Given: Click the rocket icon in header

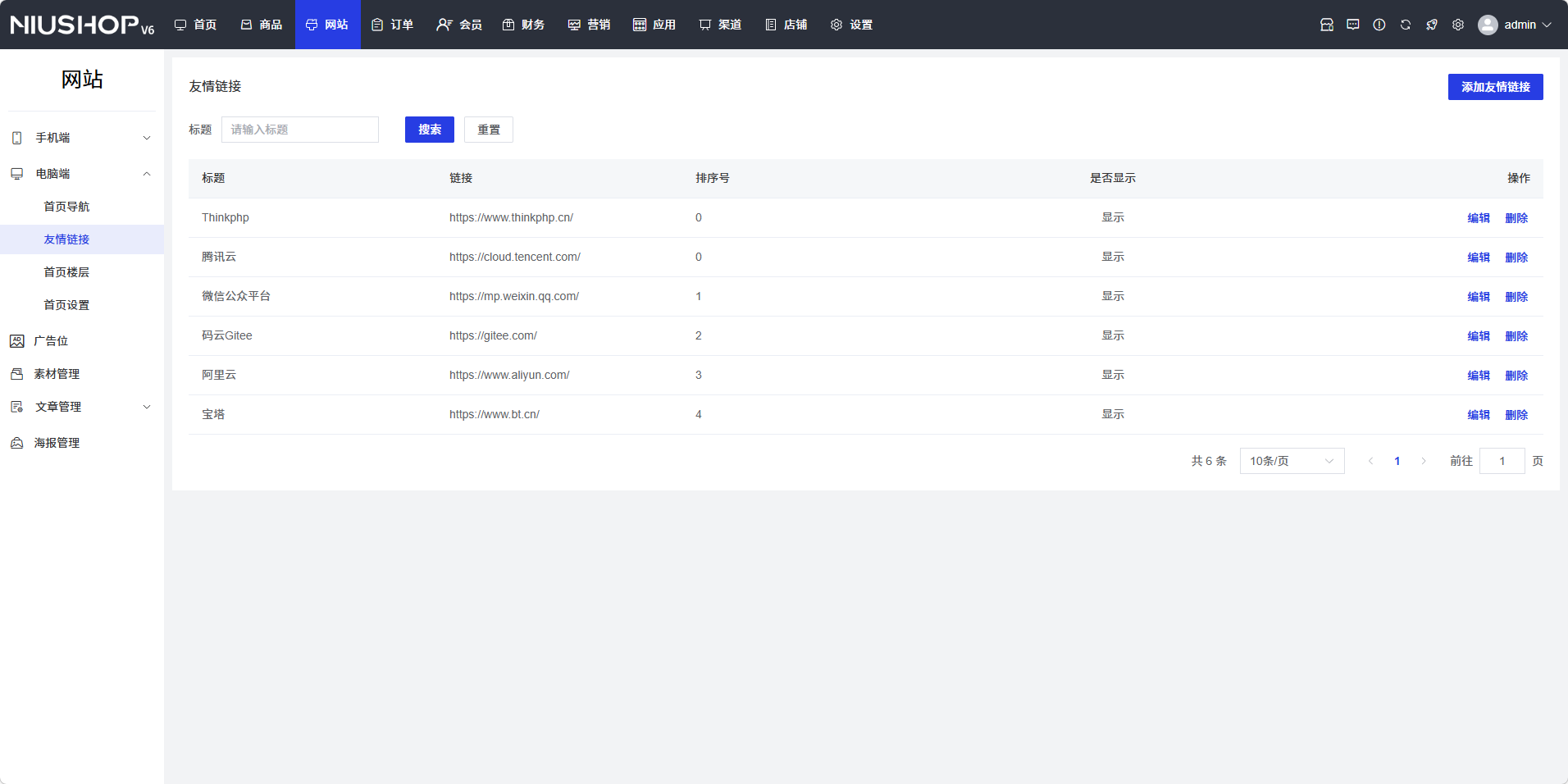Looking at the screenshot, I should [1432, 25].
